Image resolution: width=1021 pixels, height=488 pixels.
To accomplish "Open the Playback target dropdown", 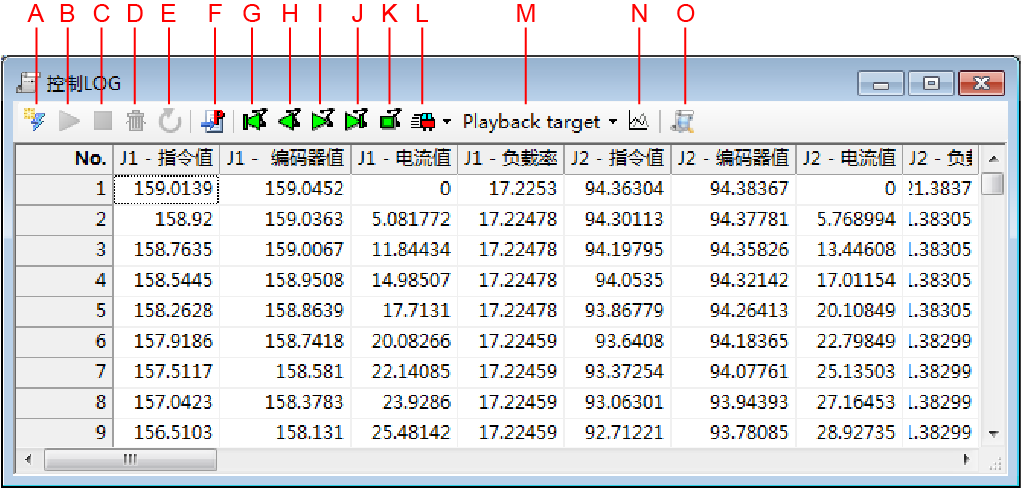I will [x=540, y=122].
